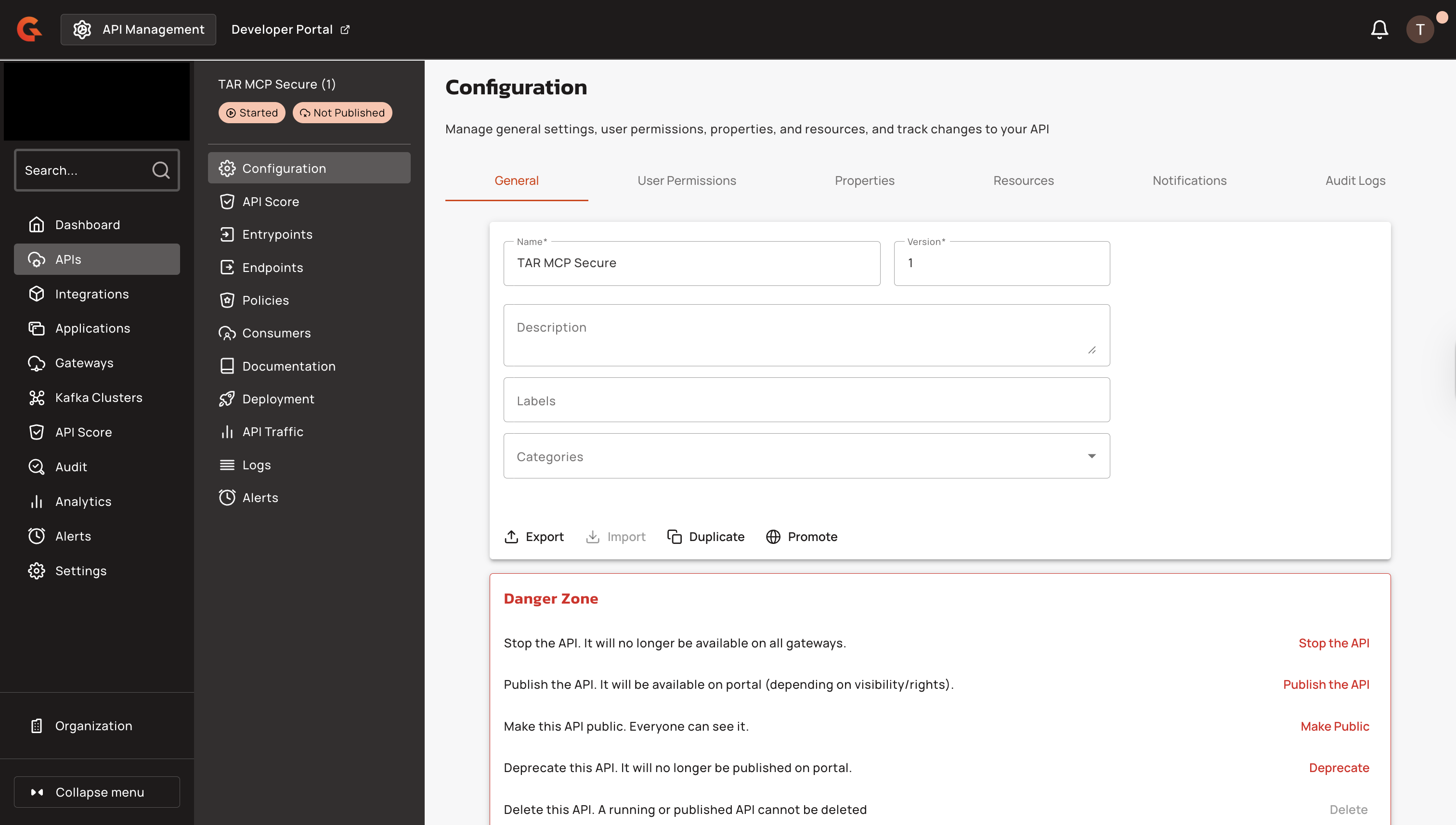Click the search magnifier icon
The image size is (1456, 825).
[x=161, y=170]
